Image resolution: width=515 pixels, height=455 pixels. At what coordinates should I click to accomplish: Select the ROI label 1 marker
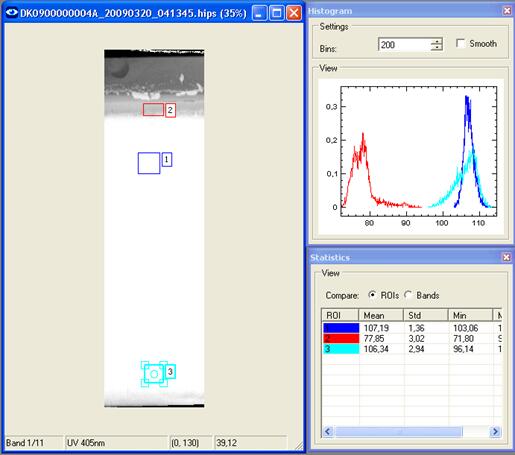[167, 160]
